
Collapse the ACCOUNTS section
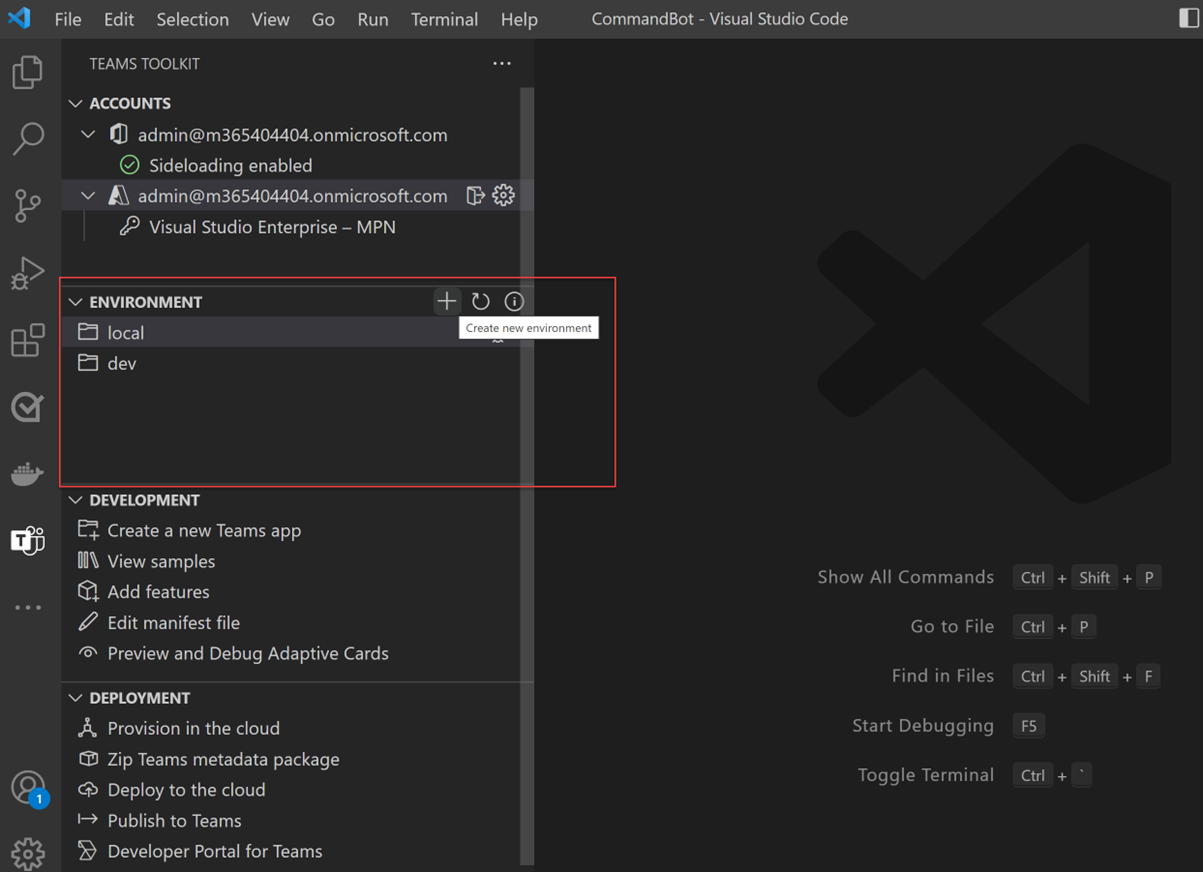pyautogui.click(x=76, y=103)
